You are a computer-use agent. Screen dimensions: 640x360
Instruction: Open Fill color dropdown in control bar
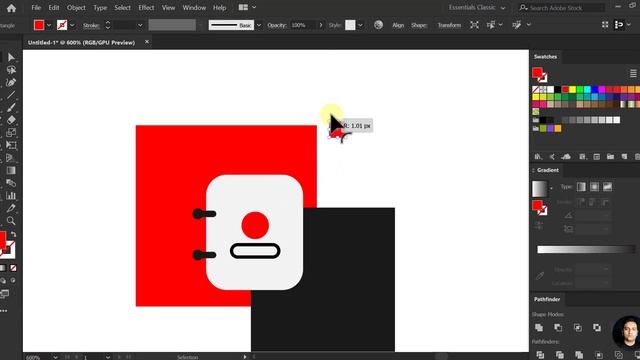tap(49, 25)
